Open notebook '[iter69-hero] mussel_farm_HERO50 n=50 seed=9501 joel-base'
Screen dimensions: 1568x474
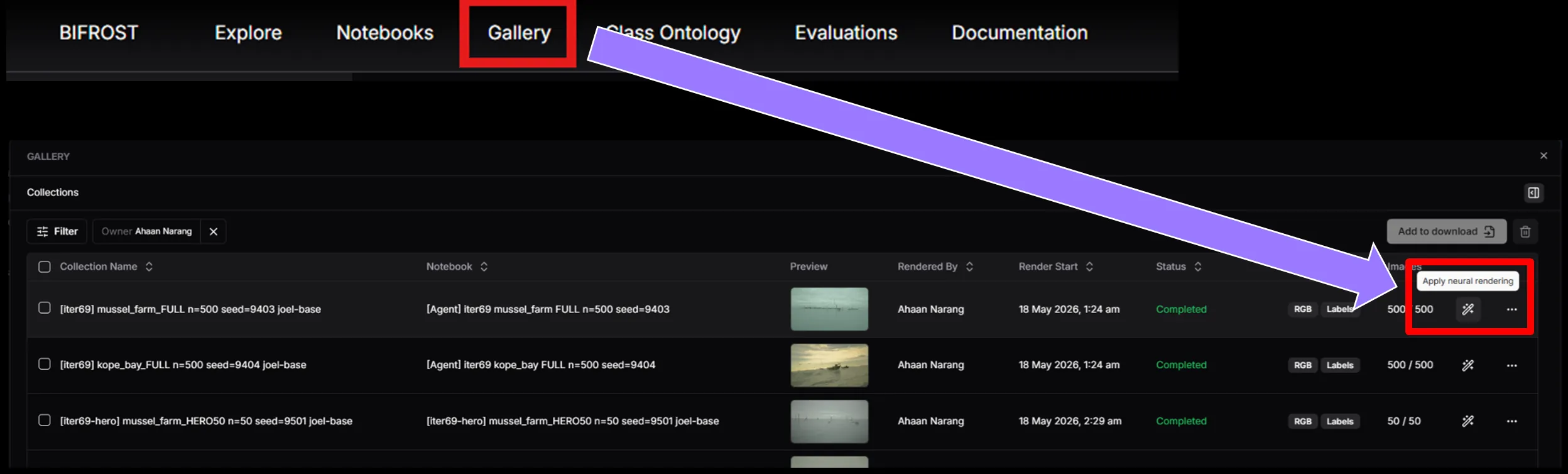coord(572,421)
